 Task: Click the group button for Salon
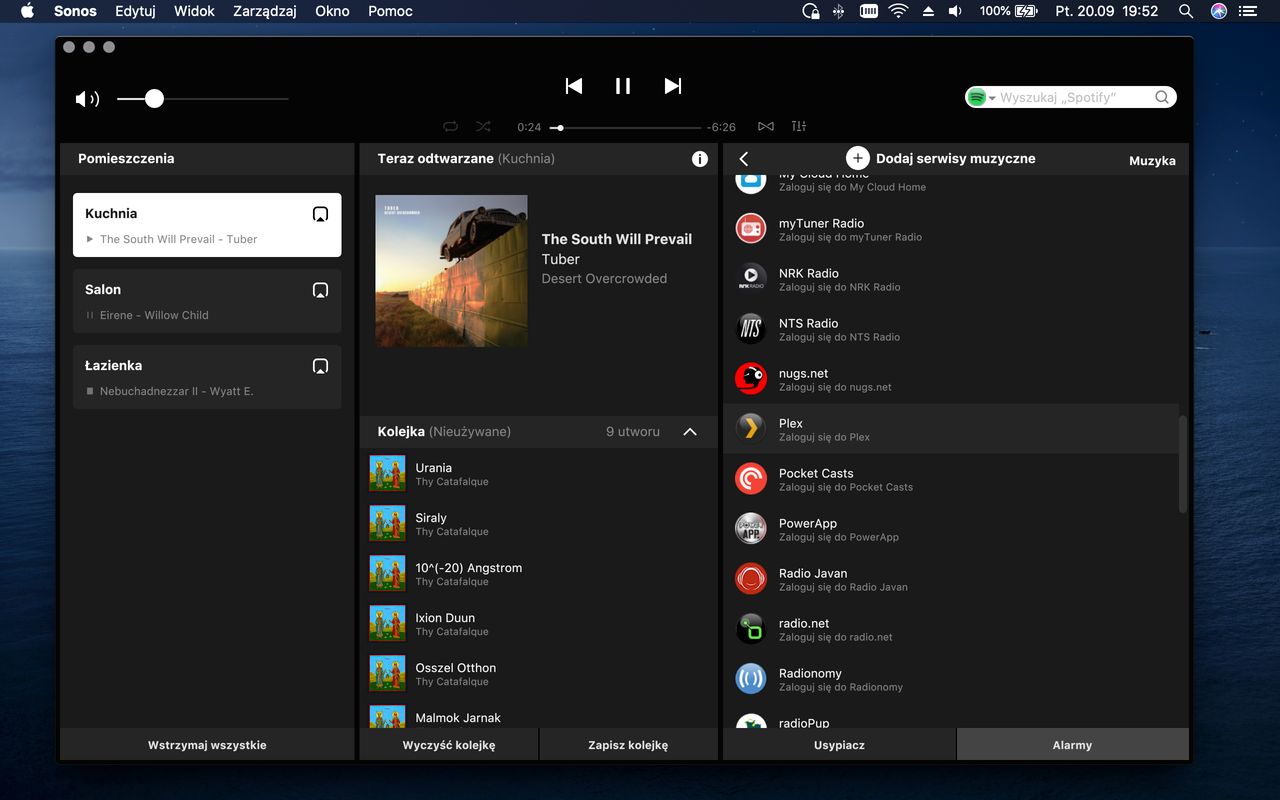[320, 290]
